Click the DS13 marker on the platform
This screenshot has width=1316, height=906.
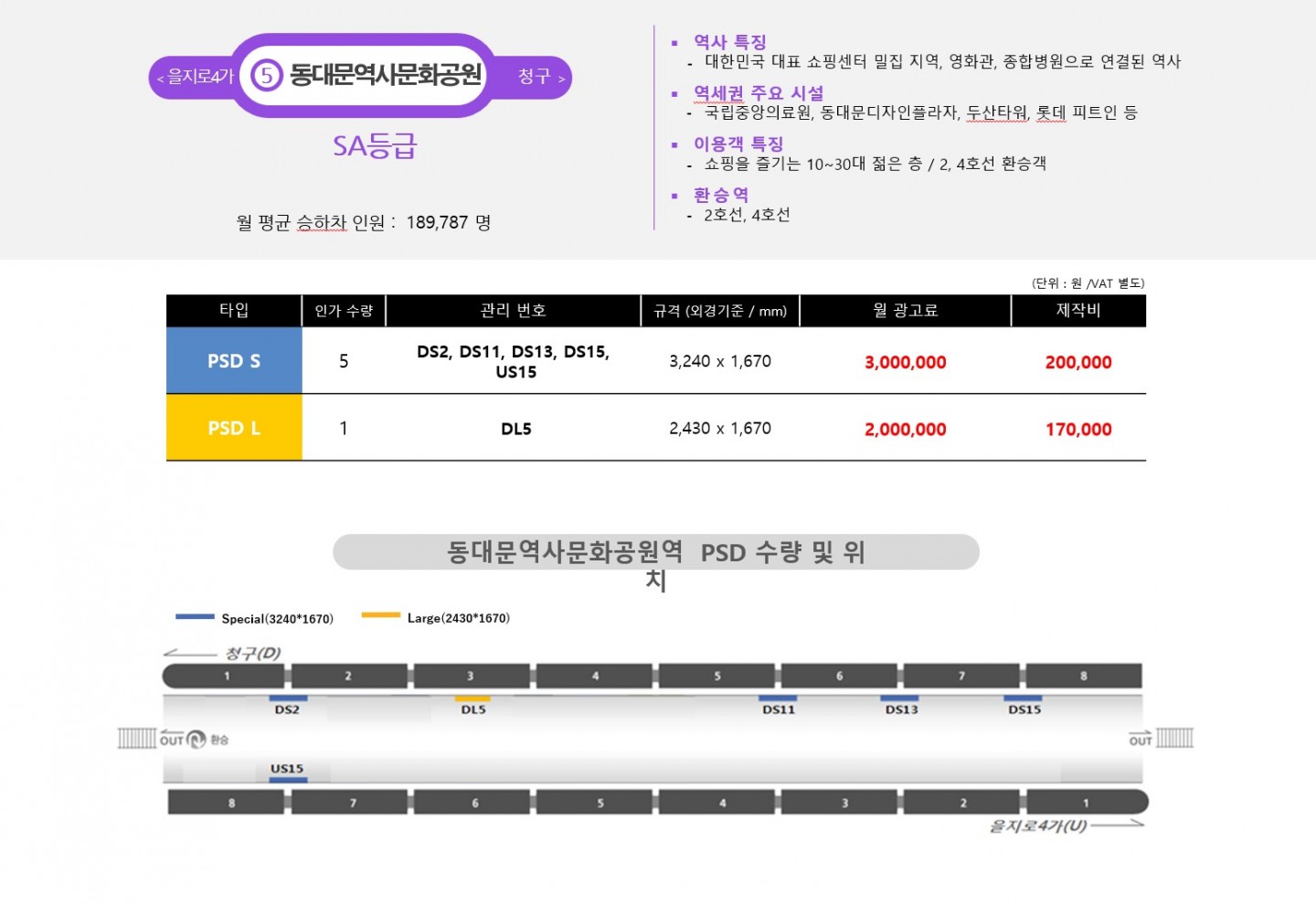pyautogui.click(x=901, y=704)
